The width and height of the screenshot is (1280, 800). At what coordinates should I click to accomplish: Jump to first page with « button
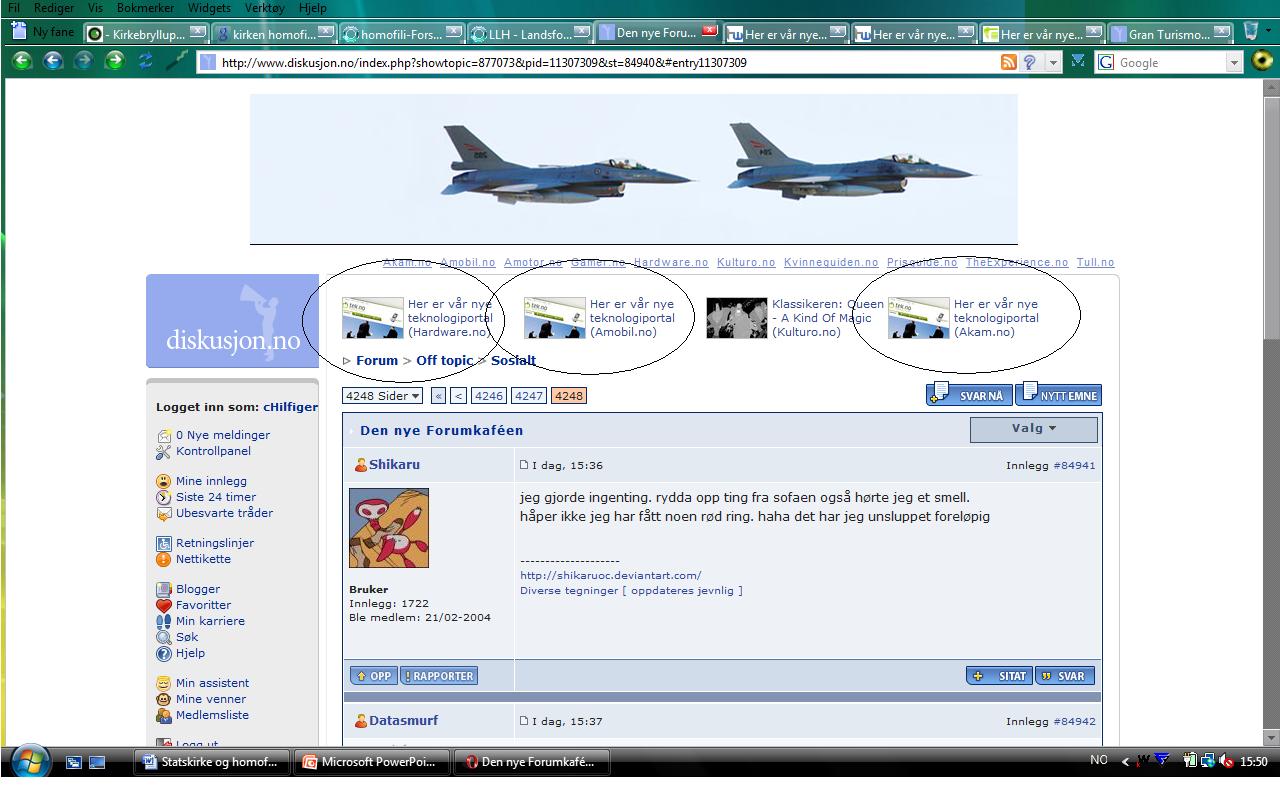[438, 396]
